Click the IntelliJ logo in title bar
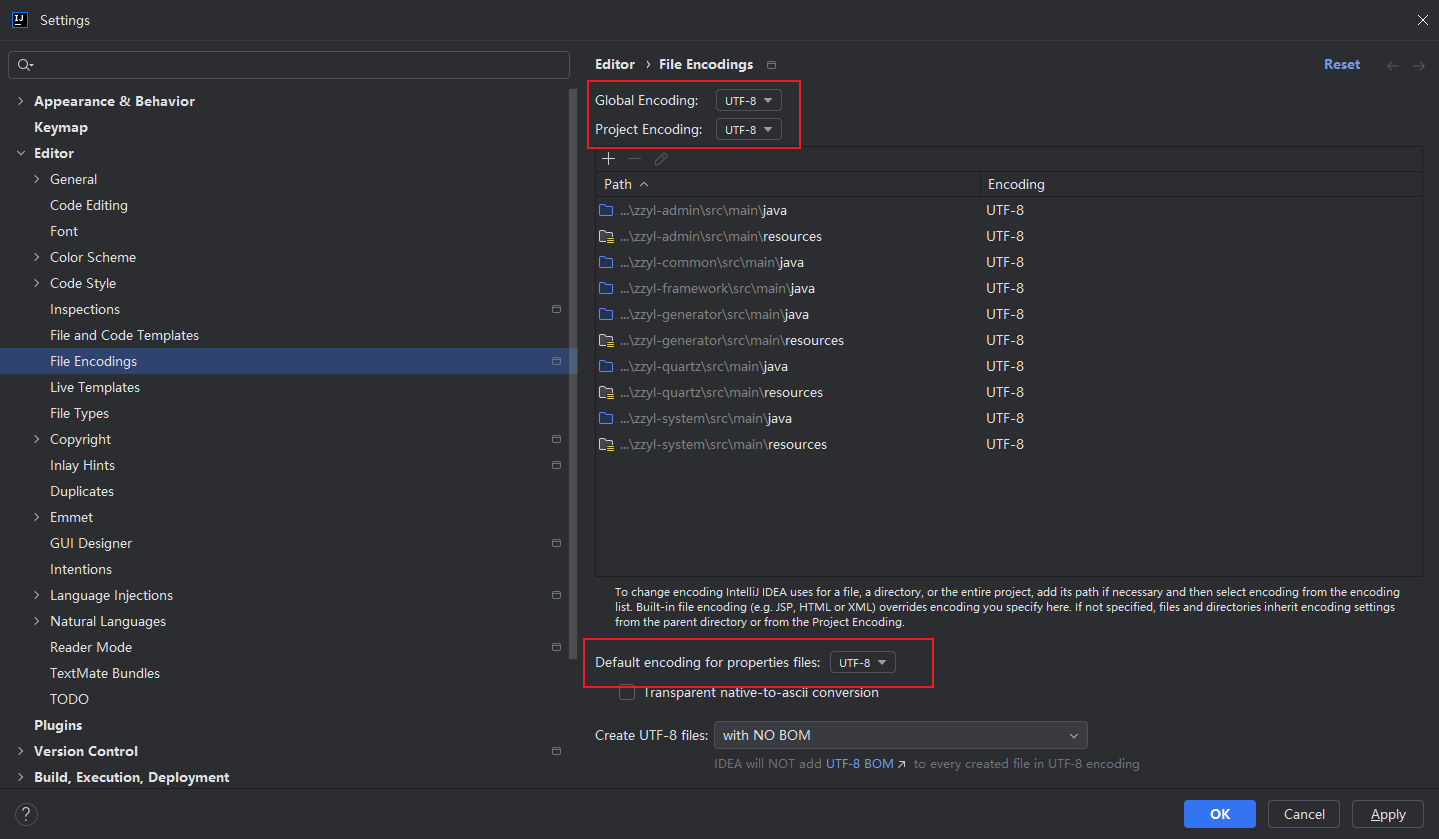This screenshot has height=839, width=1439. 19,19
